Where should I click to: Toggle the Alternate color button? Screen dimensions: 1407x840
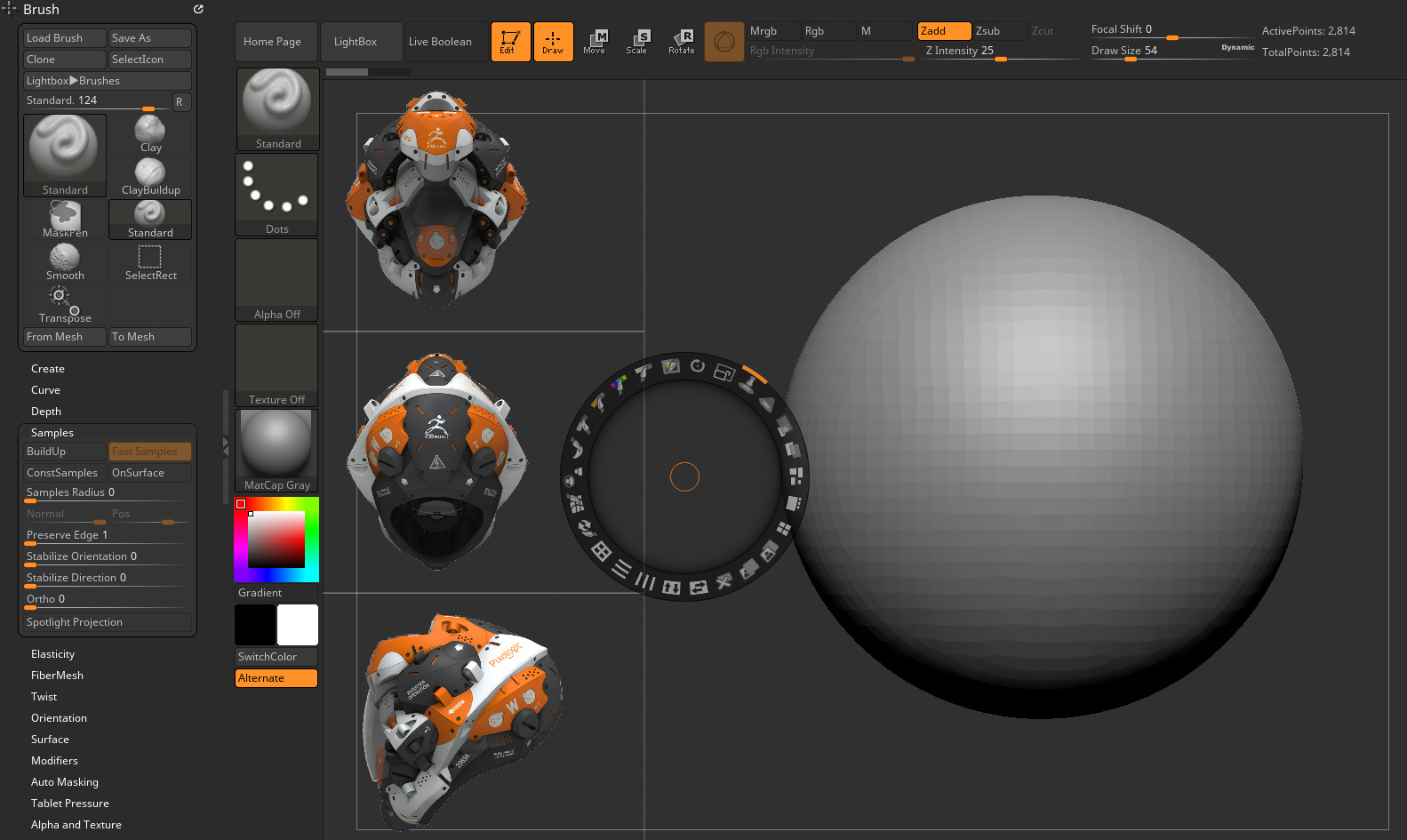tap(276, 678)
